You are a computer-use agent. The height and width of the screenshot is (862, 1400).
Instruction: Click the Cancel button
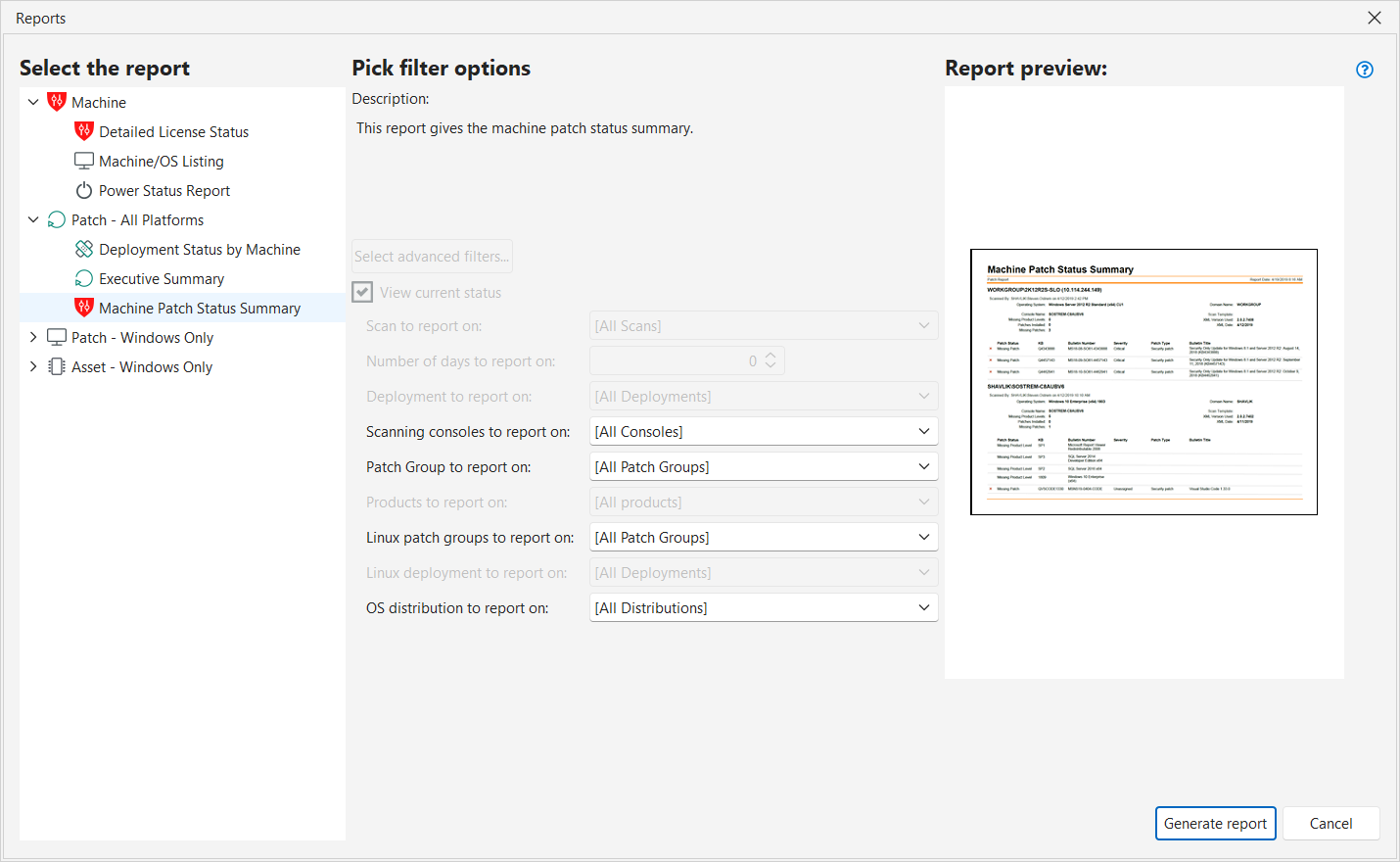pos(1330,823)
